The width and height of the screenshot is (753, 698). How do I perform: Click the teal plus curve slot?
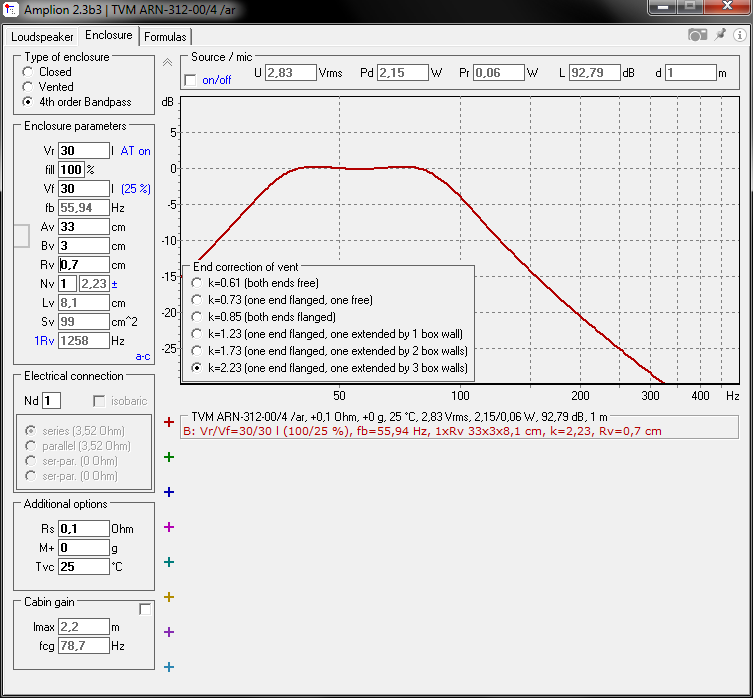point(169,562)
